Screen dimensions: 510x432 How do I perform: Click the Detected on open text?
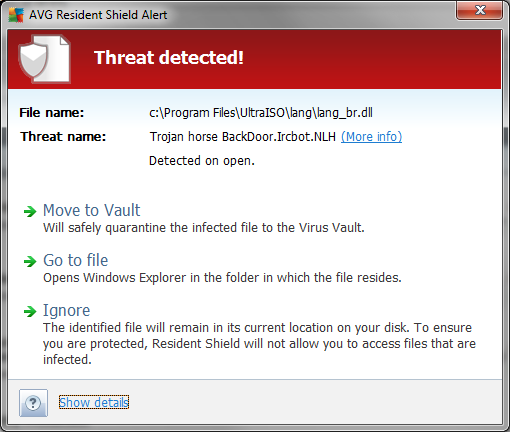coord(202,161)
